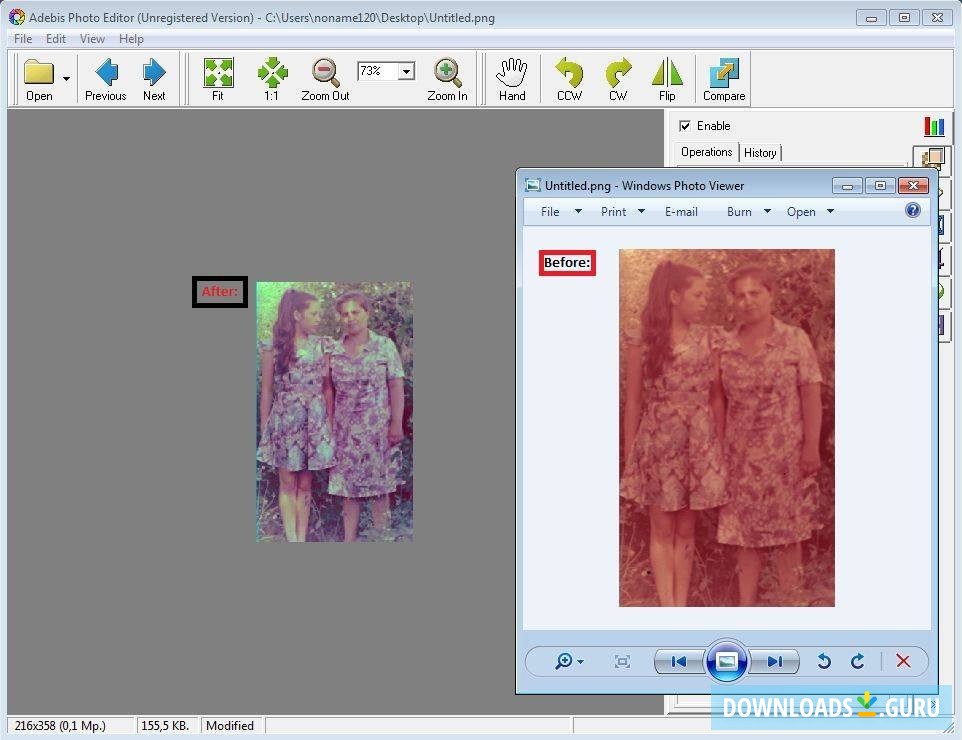
Task: Click the E-mail button in Photo Viewer
Action: (x=681, y=211)
